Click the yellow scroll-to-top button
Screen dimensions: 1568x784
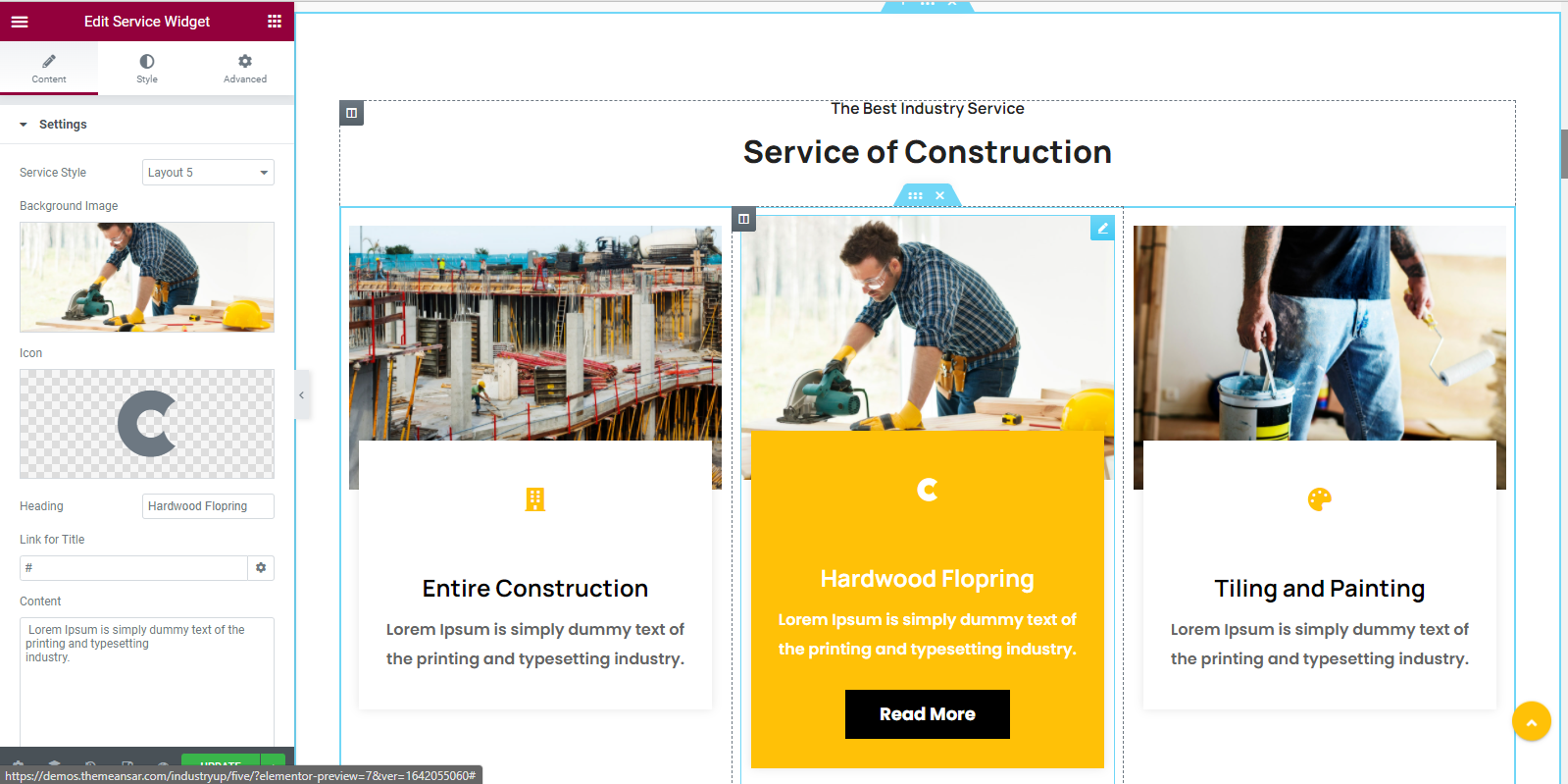[x=1532, y=722]
